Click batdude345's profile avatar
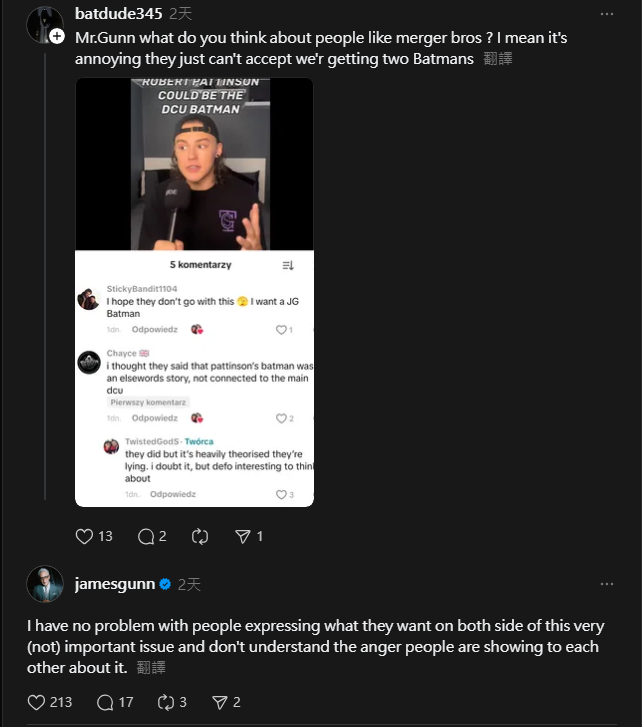Viewport: 642px width, 727px height. (44, 24)
